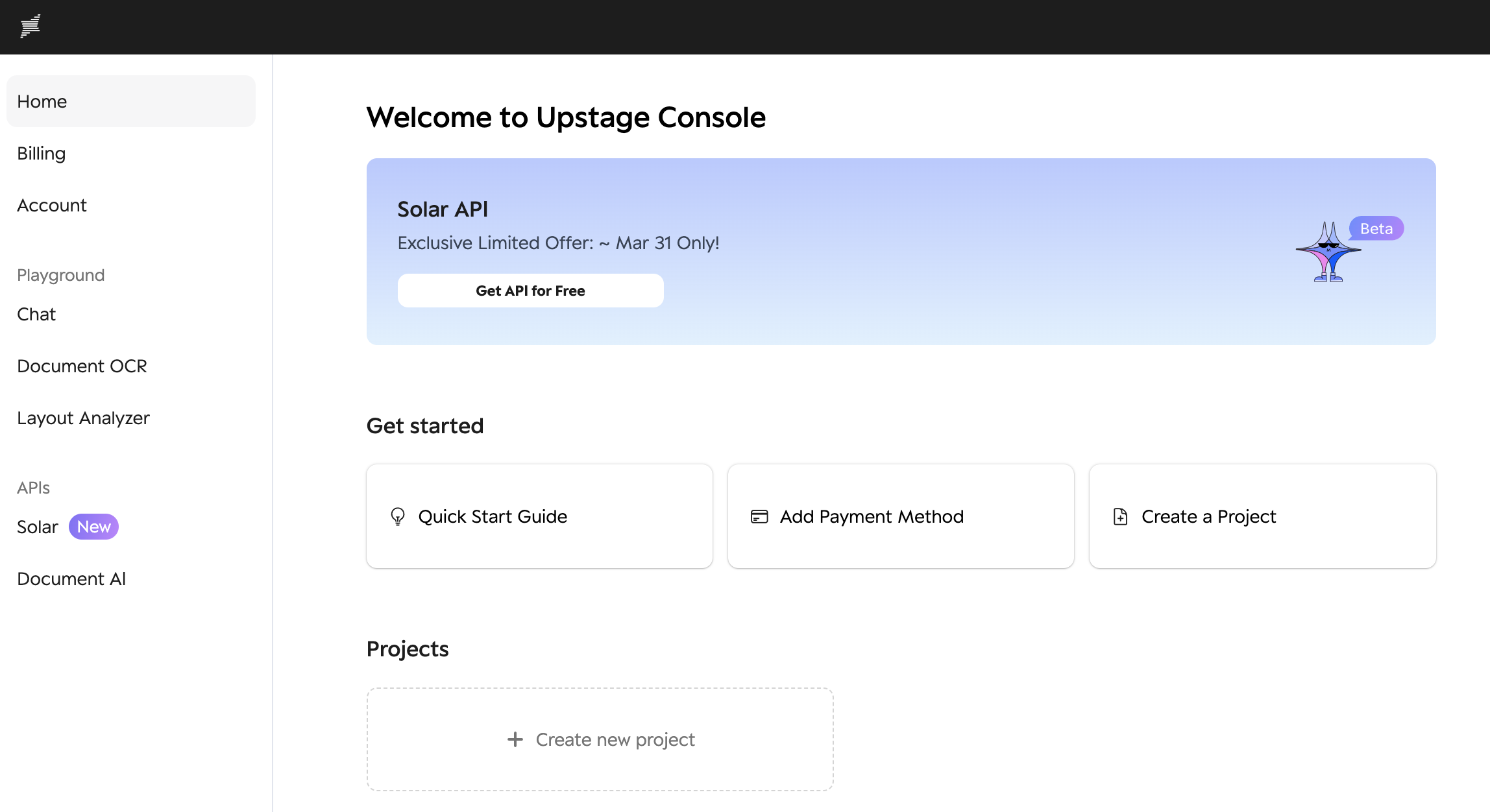The image size is (1490, 812).
Task: Click the Layout Analyzer sidebar icon
Action: 83,418
